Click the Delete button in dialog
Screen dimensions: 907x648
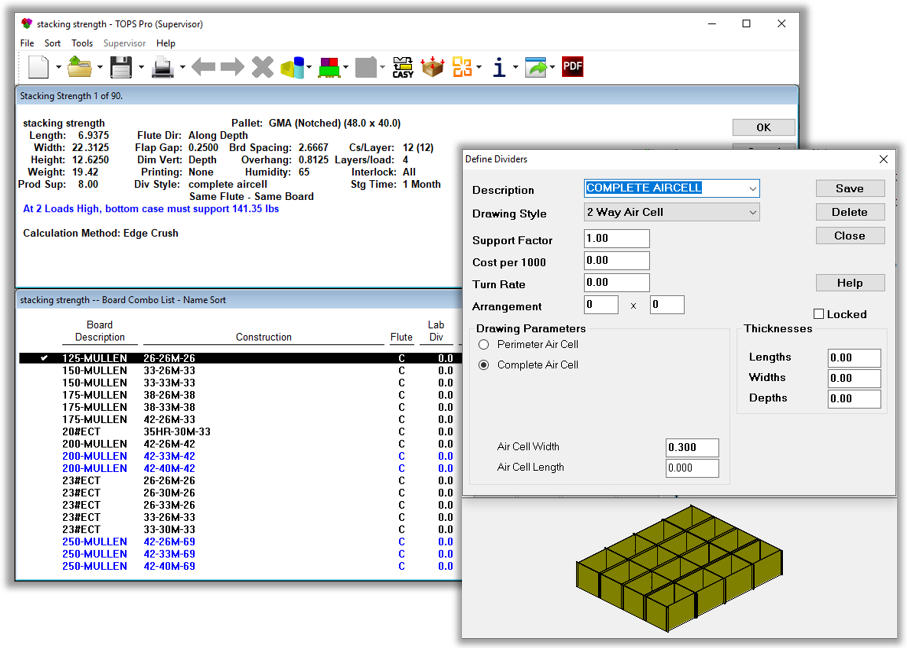[x=849, y=212]
